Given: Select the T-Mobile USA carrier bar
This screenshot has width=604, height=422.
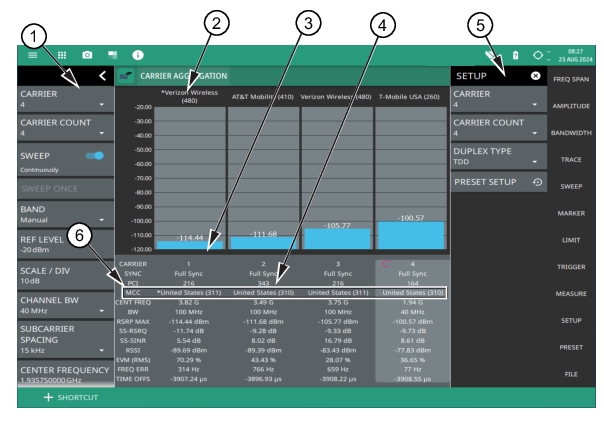Looking at the screenshot, I should pos(408,234).
